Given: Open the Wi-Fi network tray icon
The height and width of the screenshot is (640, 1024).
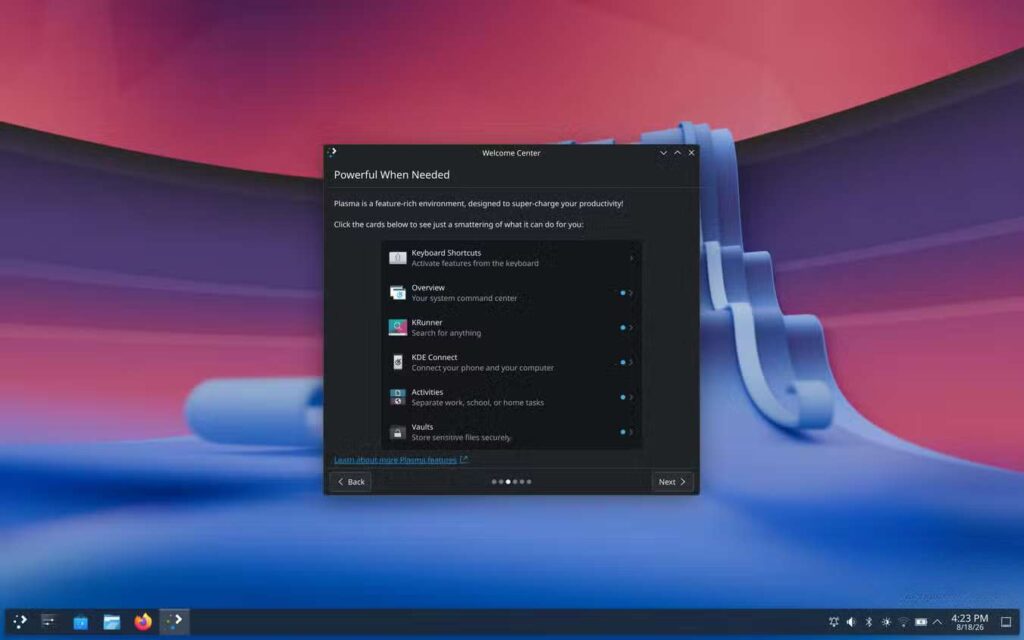Looking at the screenshot, I should coord(903,622).
